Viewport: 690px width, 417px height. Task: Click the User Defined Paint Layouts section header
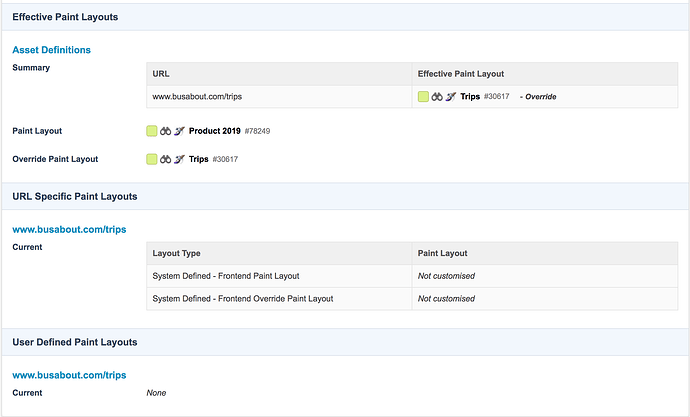(x=74, y=342)
